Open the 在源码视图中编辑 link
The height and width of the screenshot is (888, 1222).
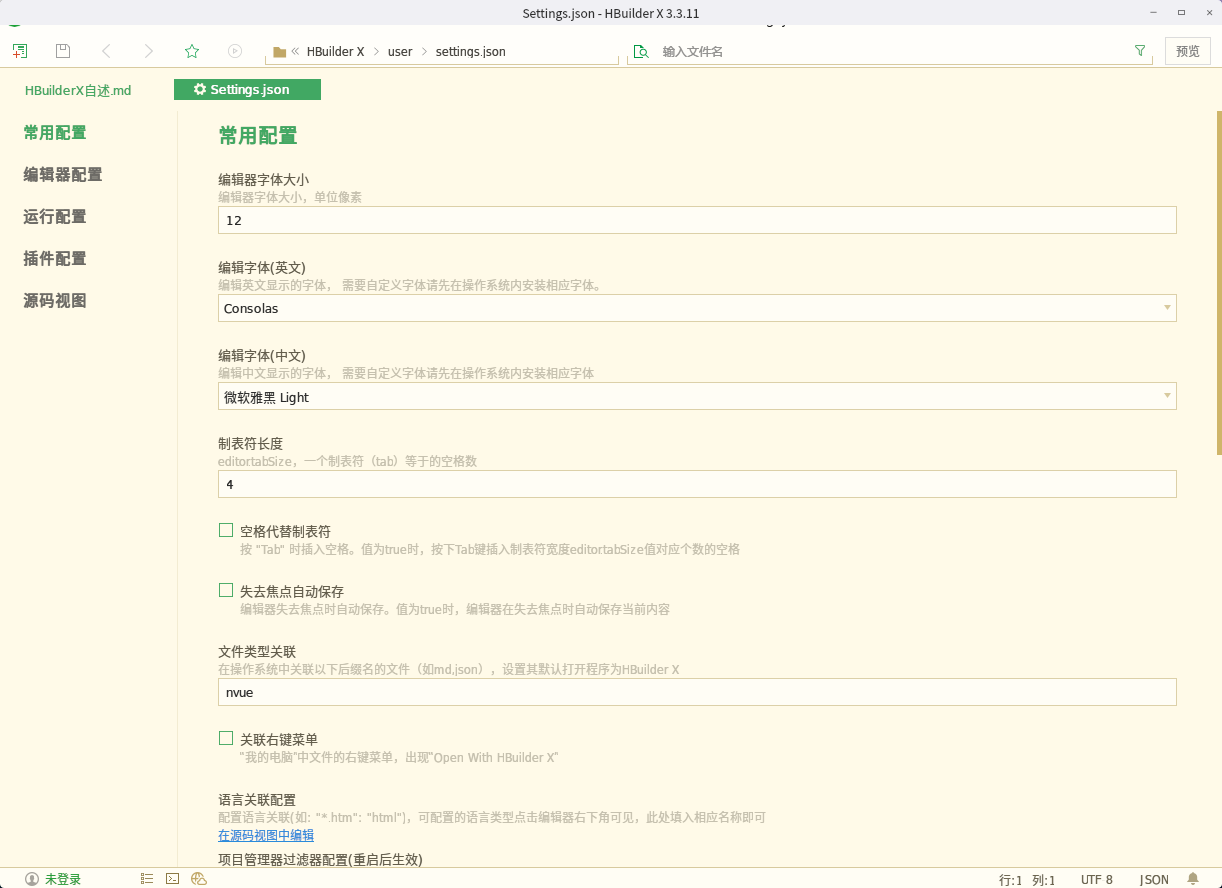tap(266, 835)
